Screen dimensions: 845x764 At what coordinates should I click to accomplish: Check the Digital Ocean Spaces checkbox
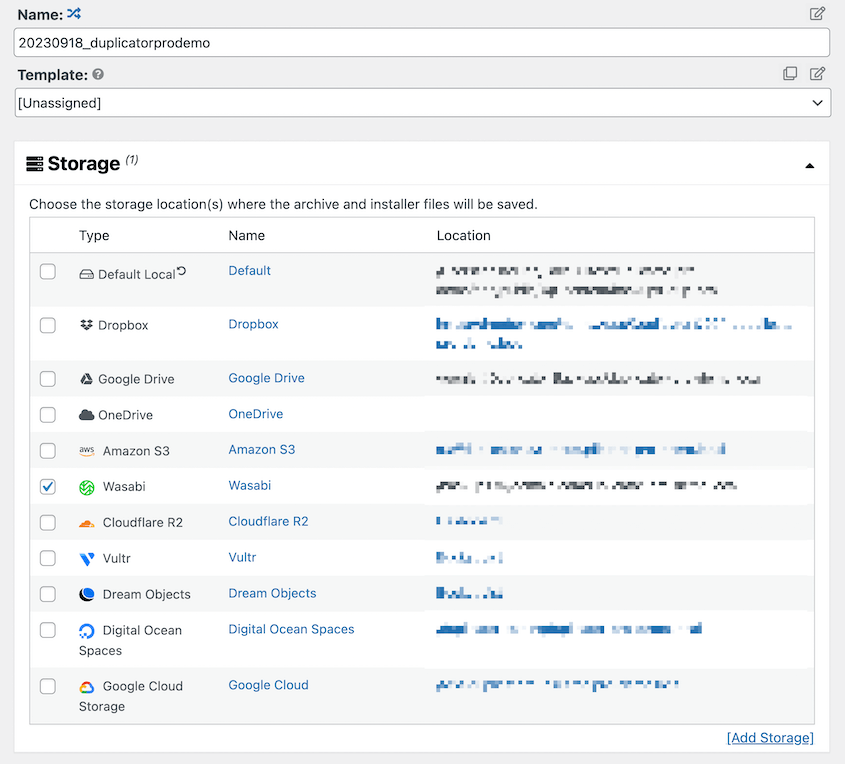tap(48, 630)
